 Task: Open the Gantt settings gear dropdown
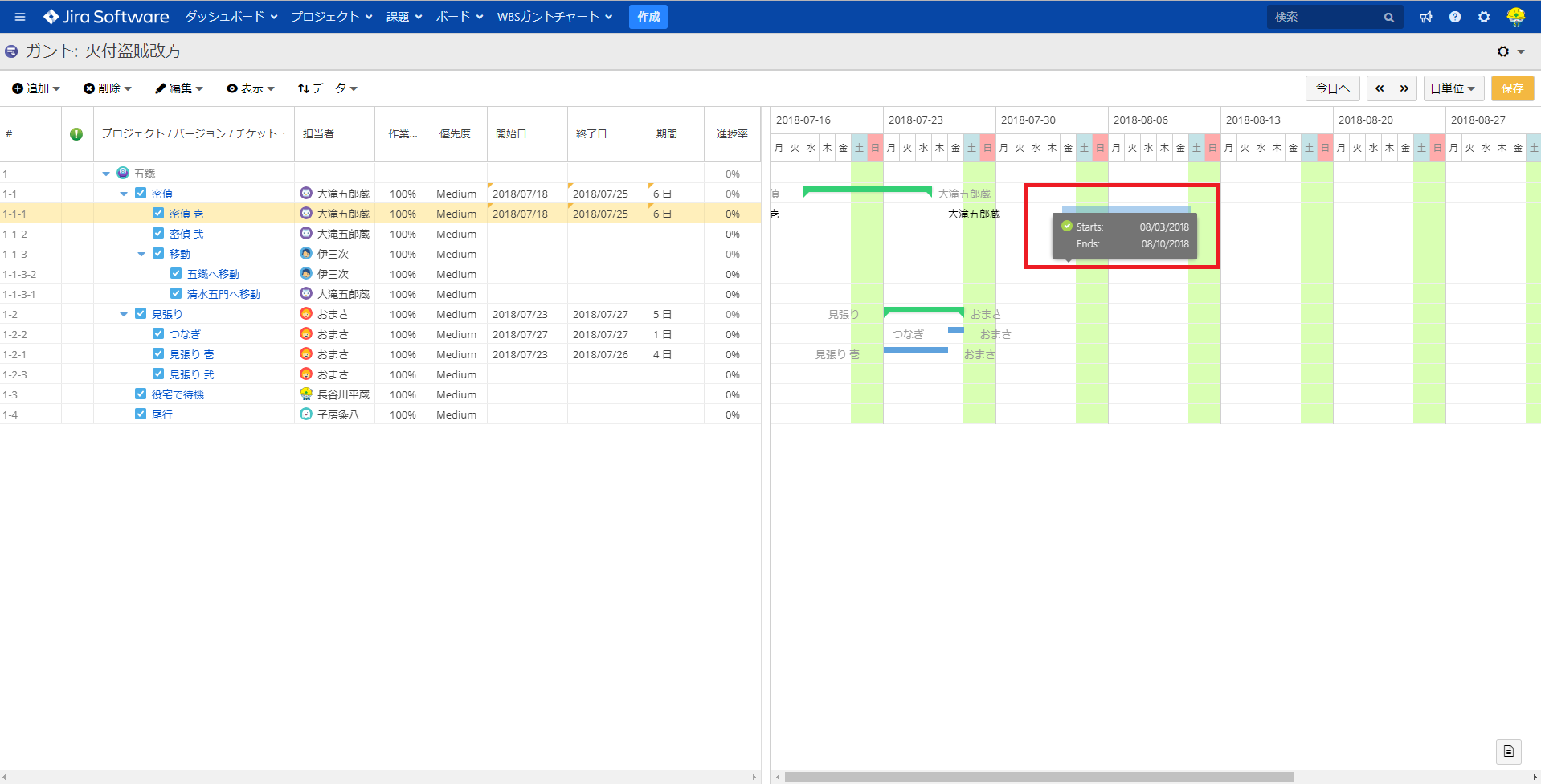[x=1510, y=51]
